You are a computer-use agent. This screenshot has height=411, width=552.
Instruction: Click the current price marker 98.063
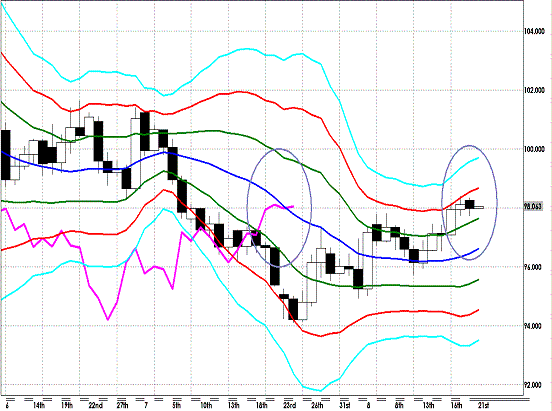click(533, 207)
